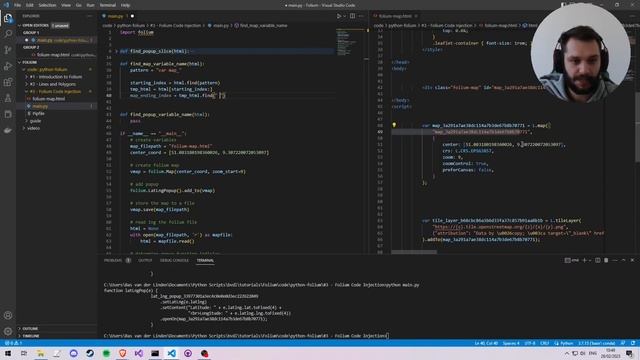Open the purple Visual Studio taskbar icon
Image resolution: width=640 pixels, height=360 pixels.
[x=139, y=353]
